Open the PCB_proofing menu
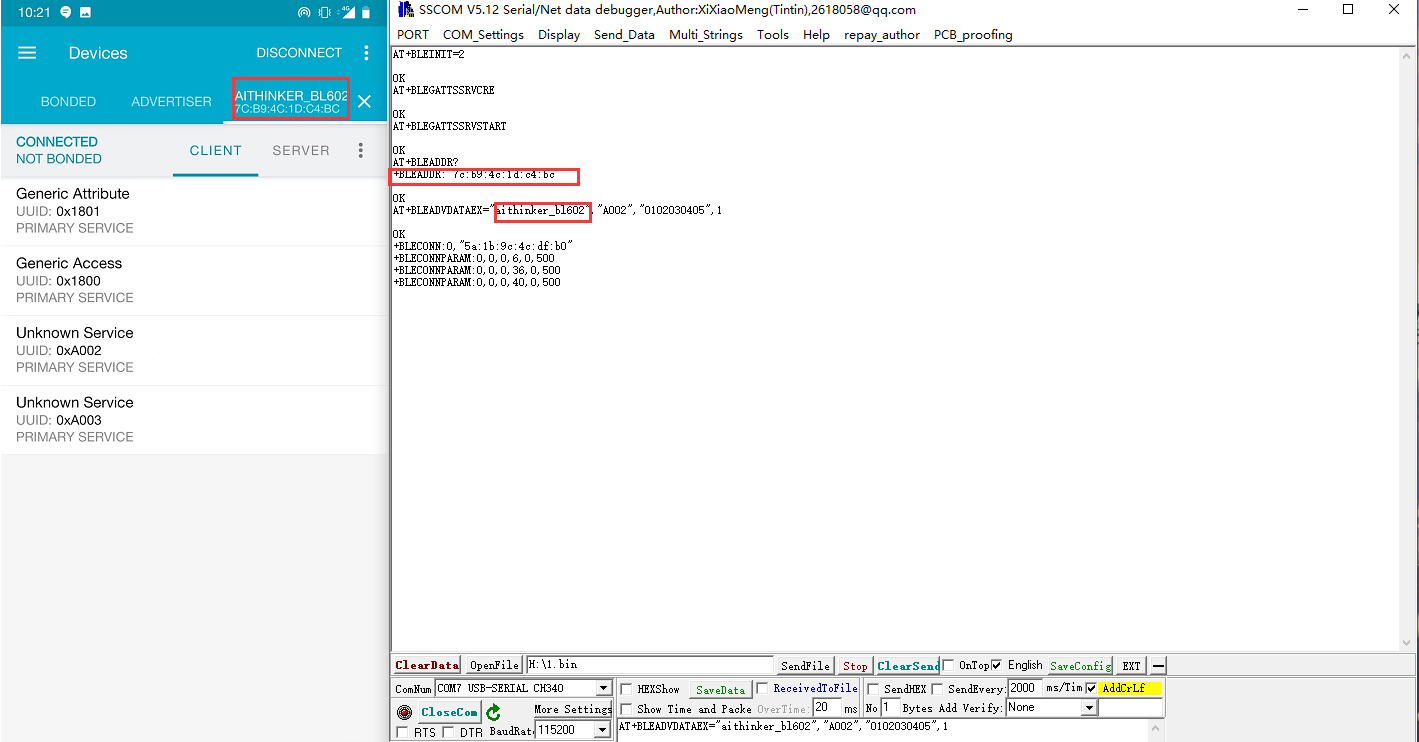1419x742 pixels. point(973,34)
